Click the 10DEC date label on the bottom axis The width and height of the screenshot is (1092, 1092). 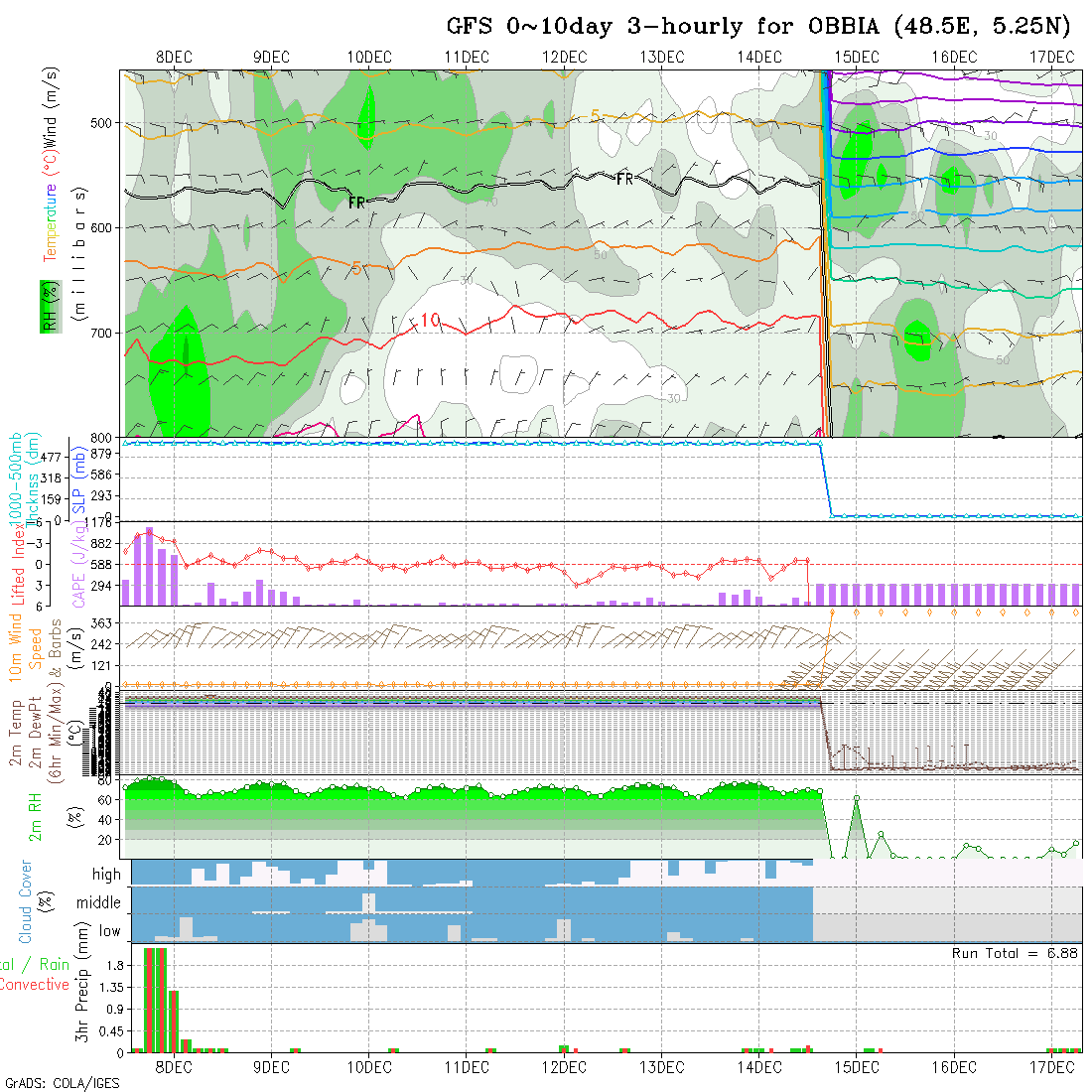pyautogui.click(x=368, y=1067)
